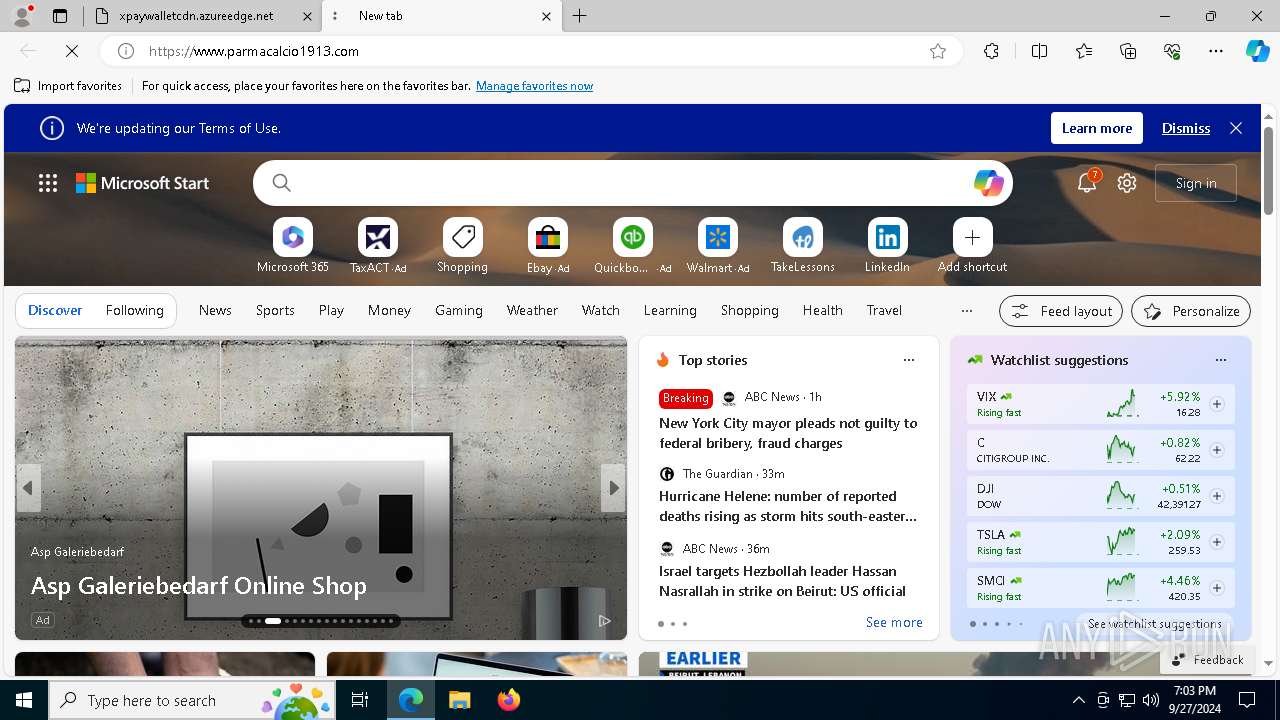
Task: Click Learn more about Terms of Use
Action: [x=1097, y=128]
